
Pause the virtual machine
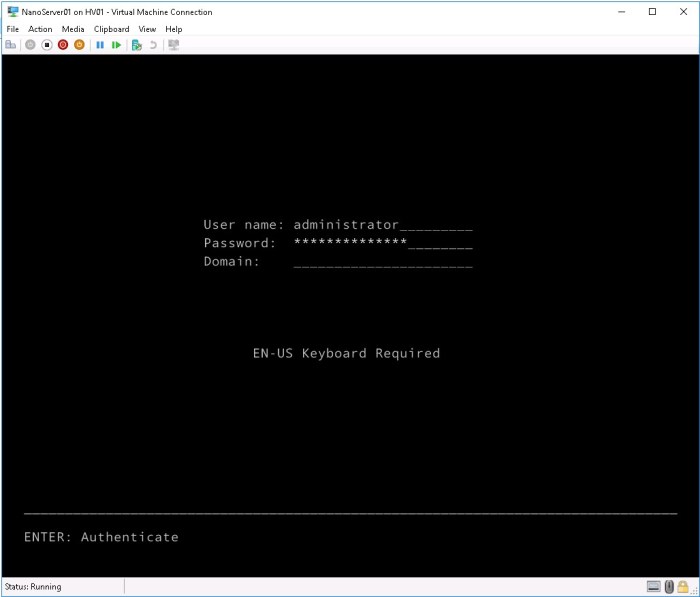100,45
